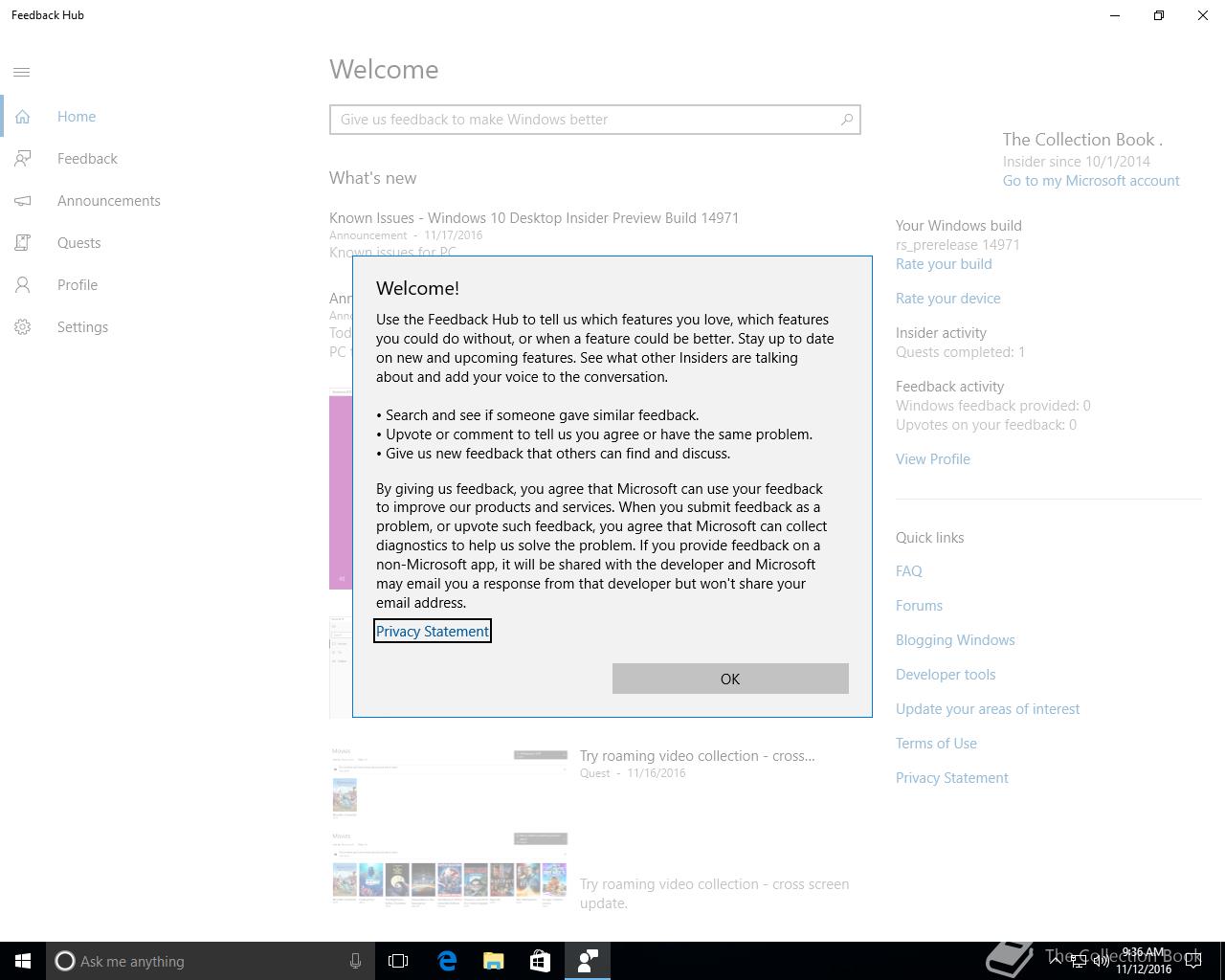Go to my Microsoft account link
The height and width of the screenshot is (980, 1225).
click(1091, 181)
